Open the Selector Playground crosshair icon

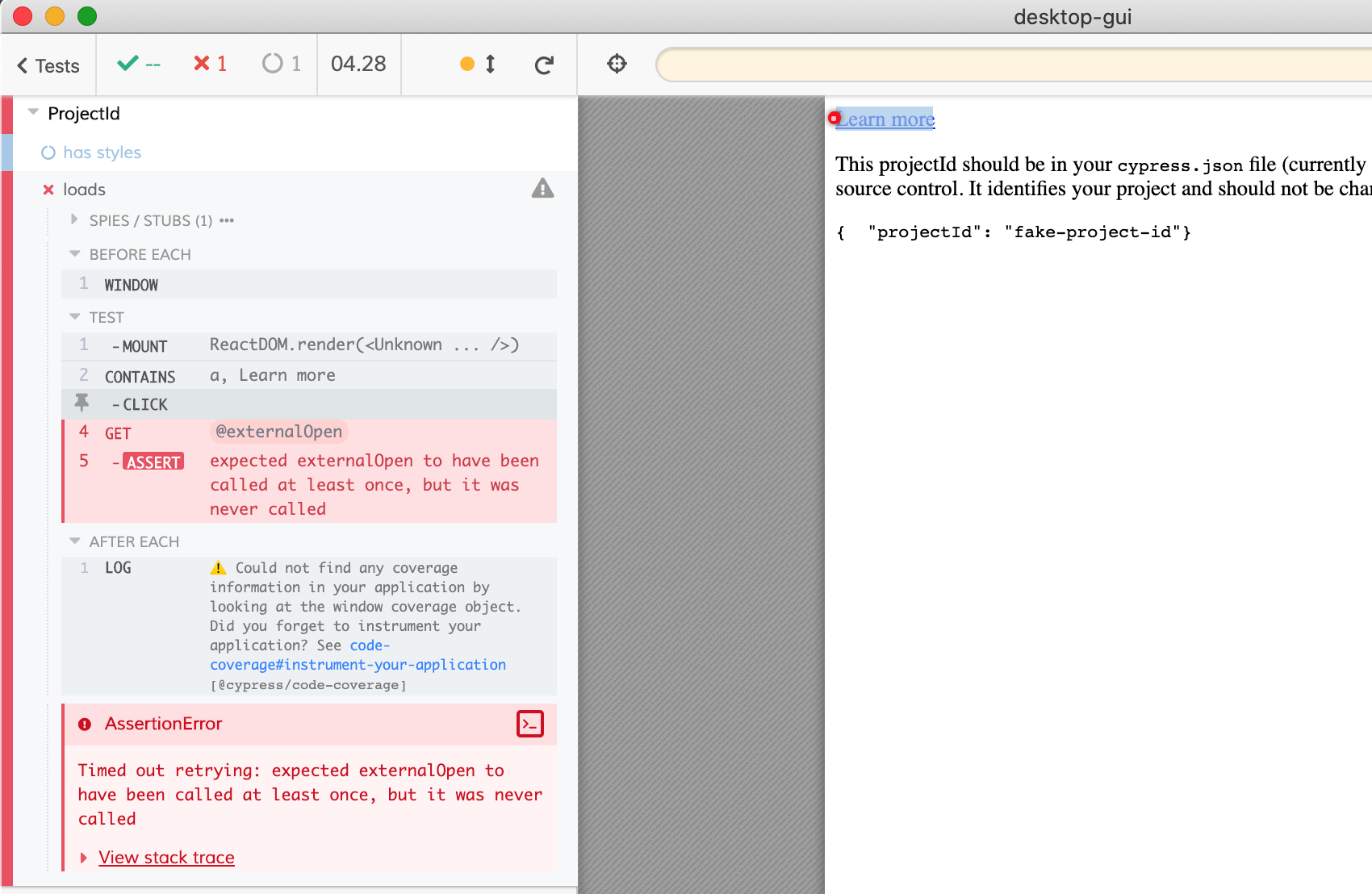click(x=617, y=64)
